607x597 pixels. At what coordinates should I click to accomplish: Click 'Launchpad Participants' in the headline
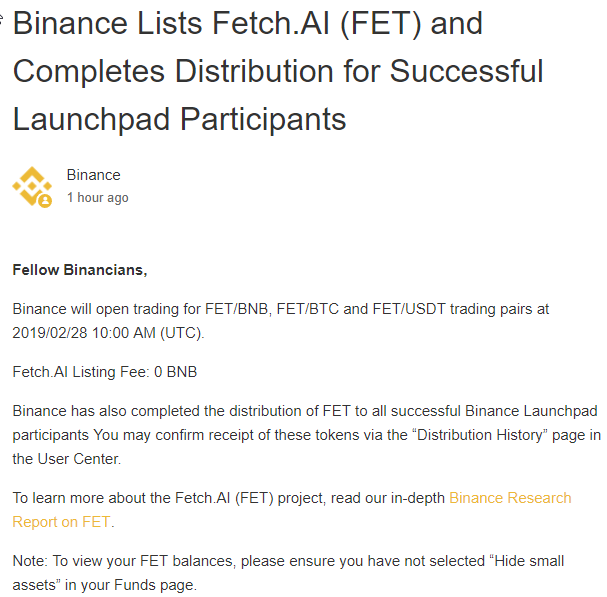pos(179,119)
